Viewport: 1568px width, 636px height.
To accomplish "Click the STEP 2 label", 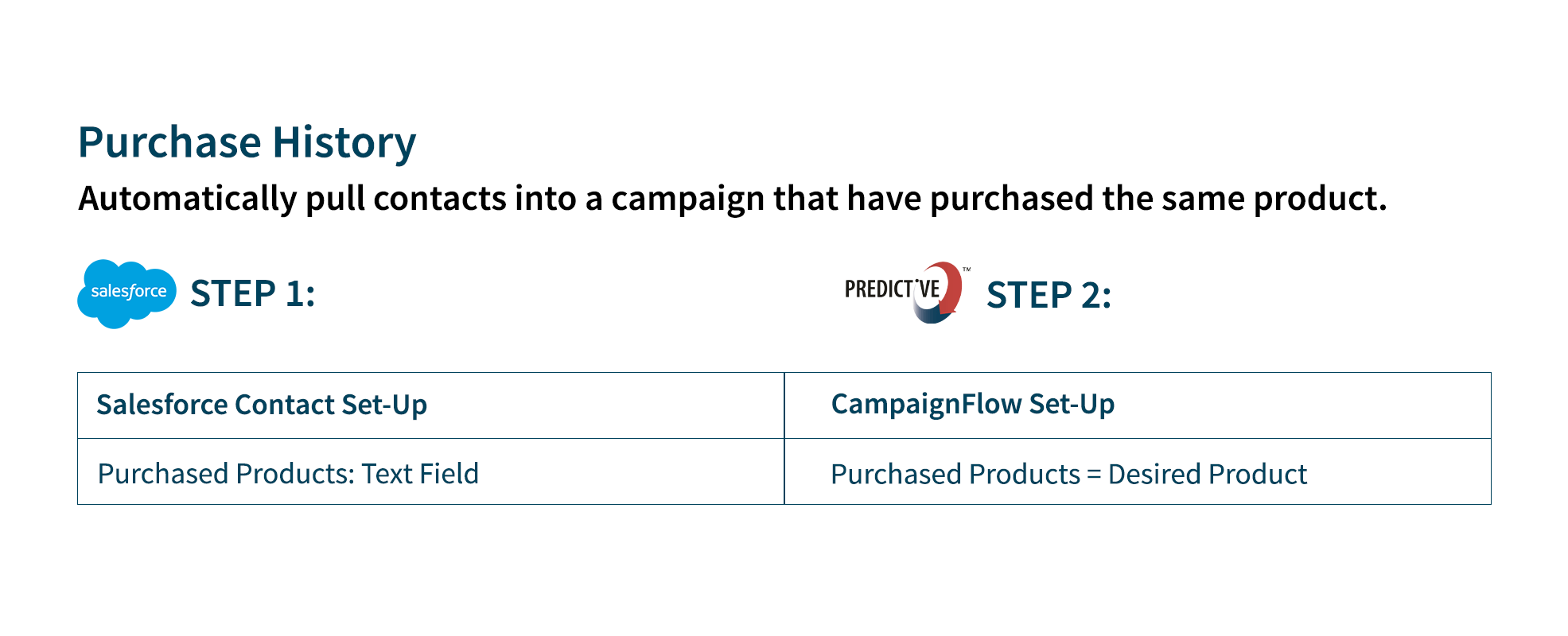I will point(1049,295).
